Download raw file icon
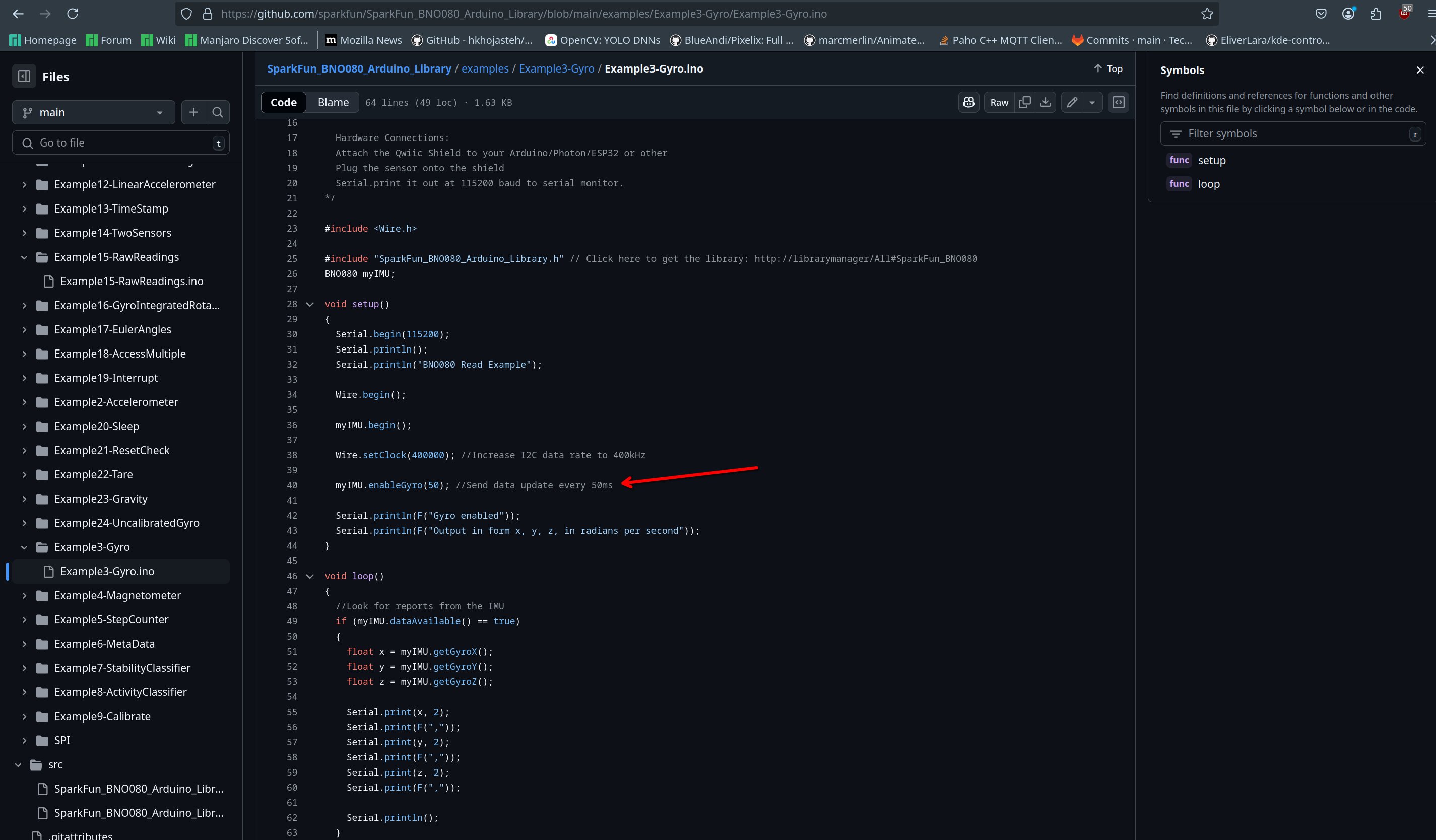 coord(1045,103)
